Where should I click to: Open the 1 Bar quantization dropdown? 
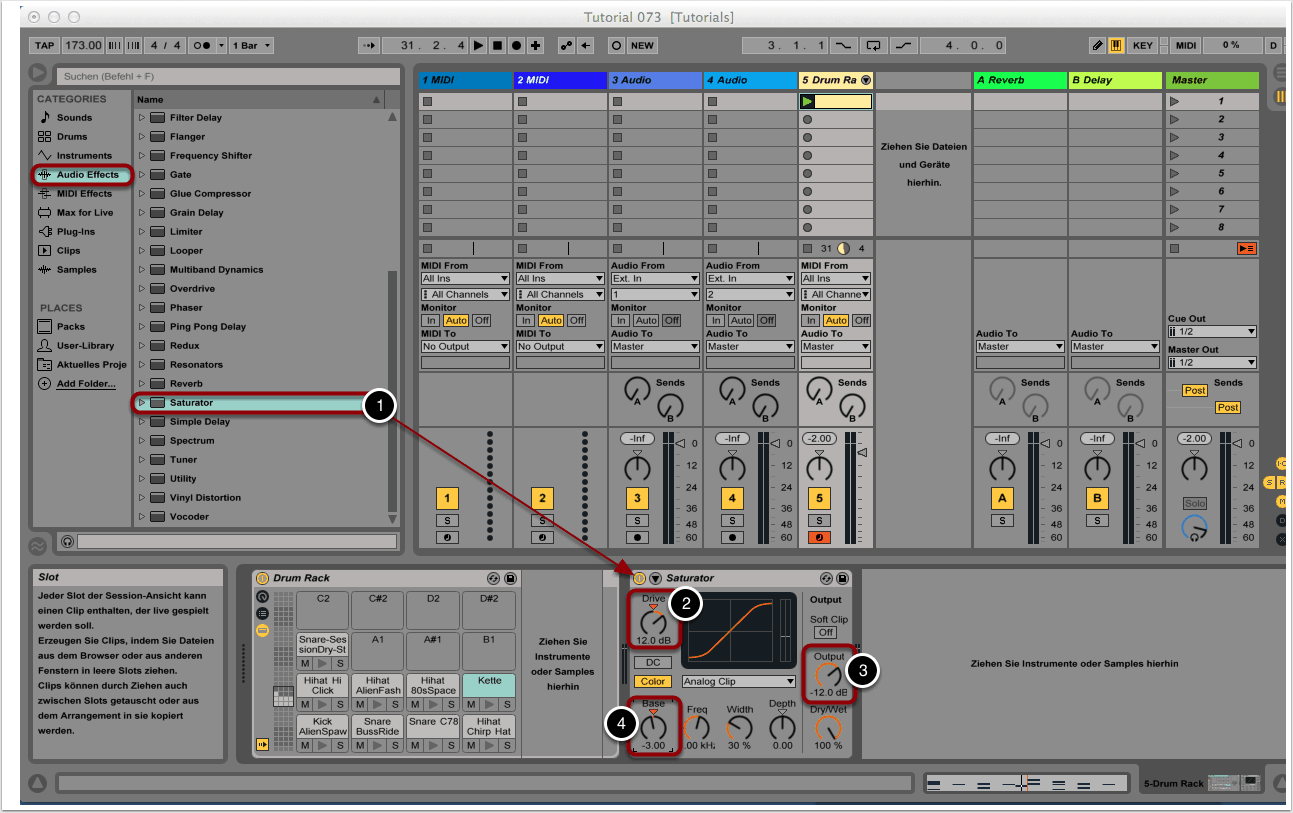click(x=251, y=45)
